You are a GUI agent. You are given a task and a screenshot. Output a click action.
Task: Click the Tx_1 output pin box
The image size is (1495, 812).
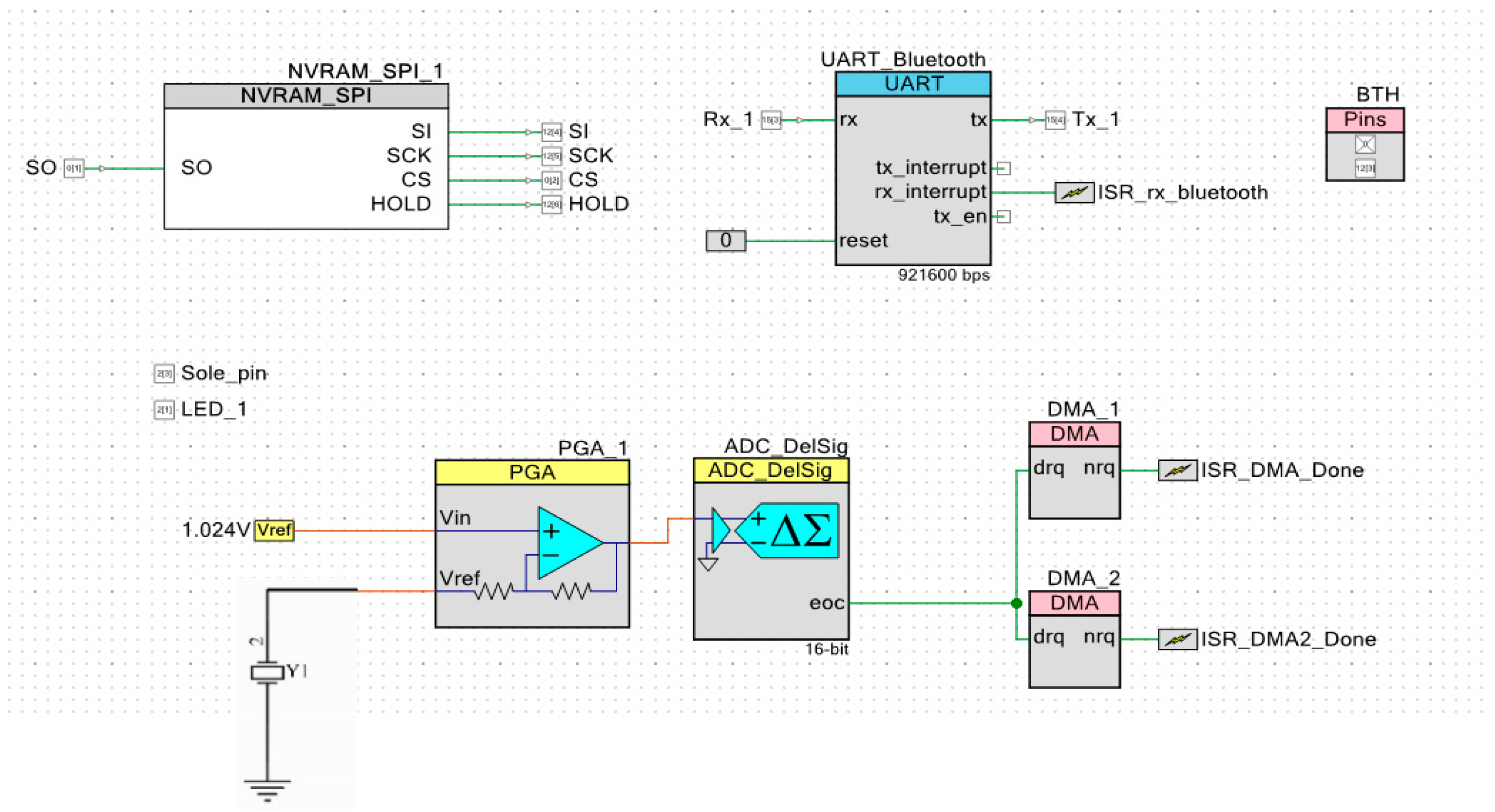pyautogui.click(x=1055, y=120)
